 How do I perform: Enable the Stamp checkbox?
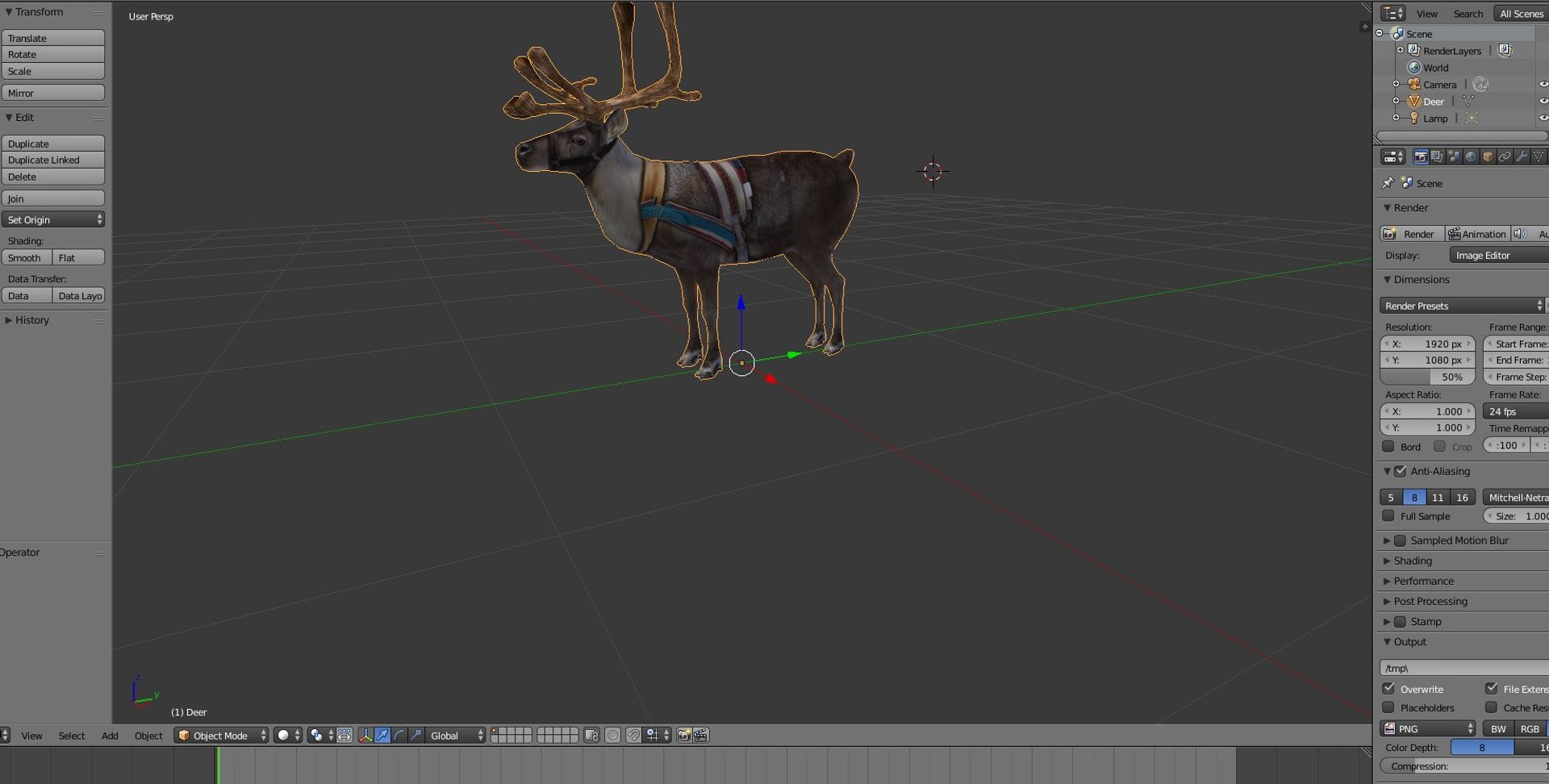click(1401, 621)
